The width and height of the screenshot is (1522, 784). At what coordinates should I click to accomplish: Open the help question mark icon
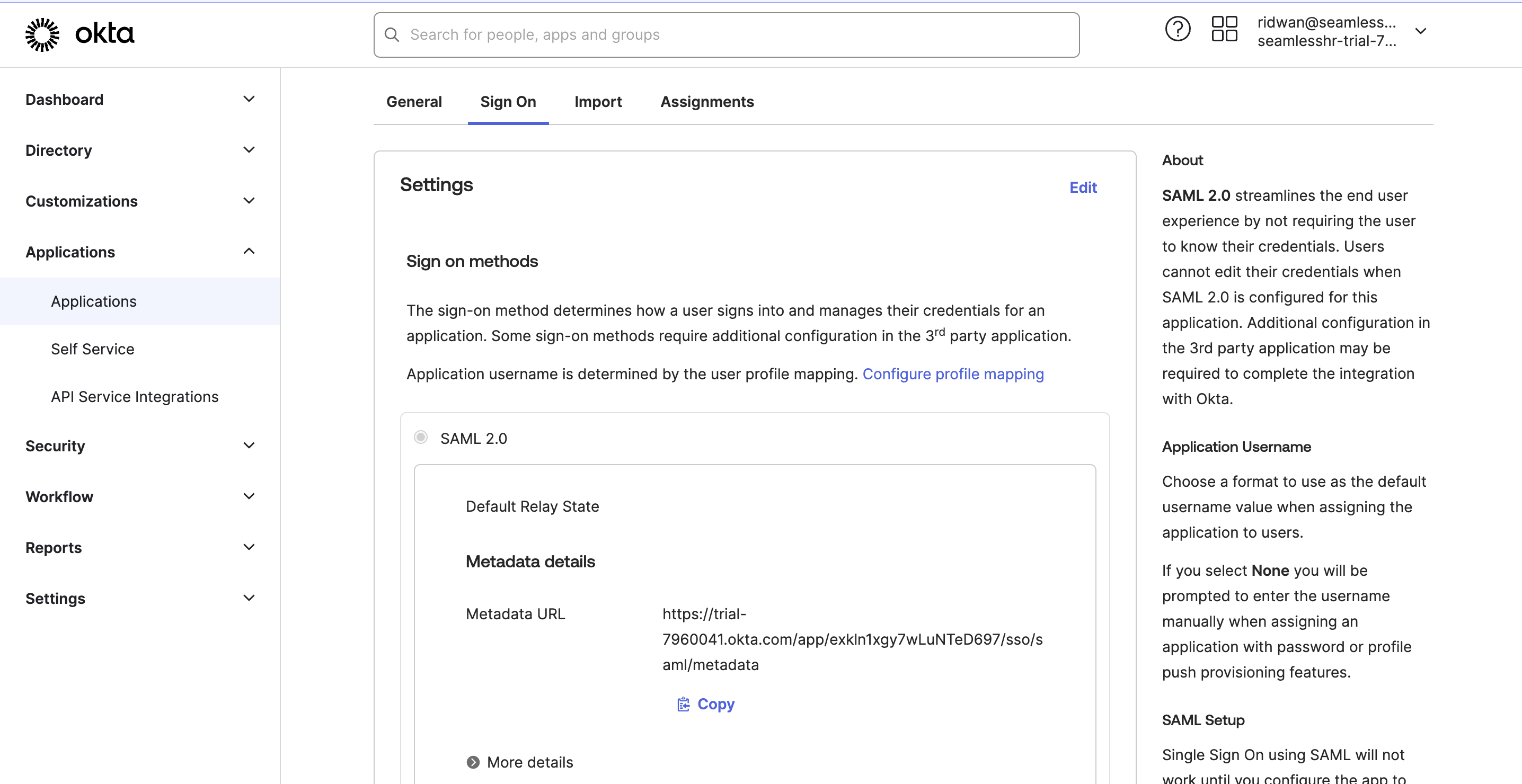coord(1177,30)
